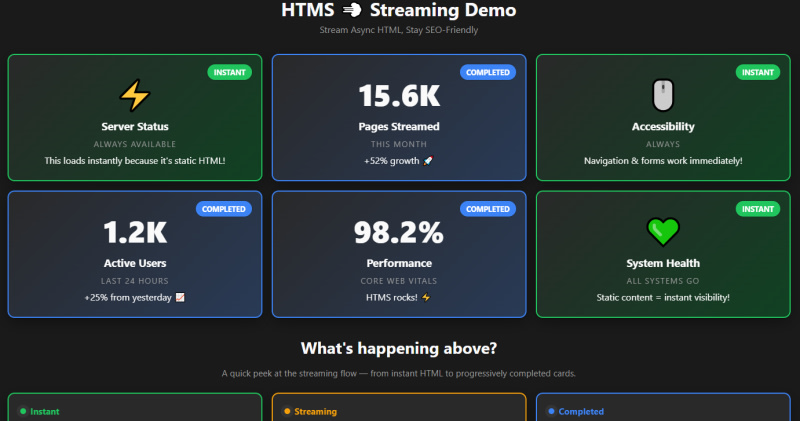This screenshot has width=800, height=421.
Task: Select the 15.6K pages streamed figure
Action: point(399,96)
